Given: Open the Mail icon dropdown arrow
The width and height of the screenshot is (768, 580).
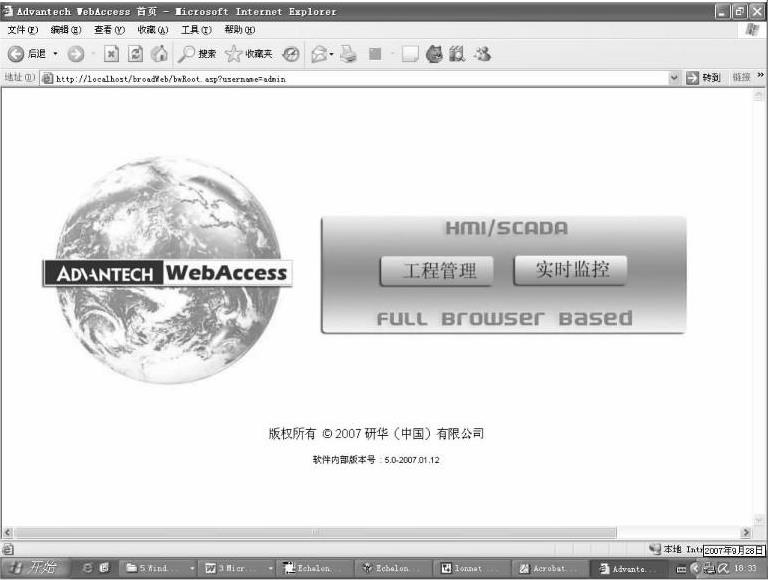Looking at the screenshot, I should [332, 54].
